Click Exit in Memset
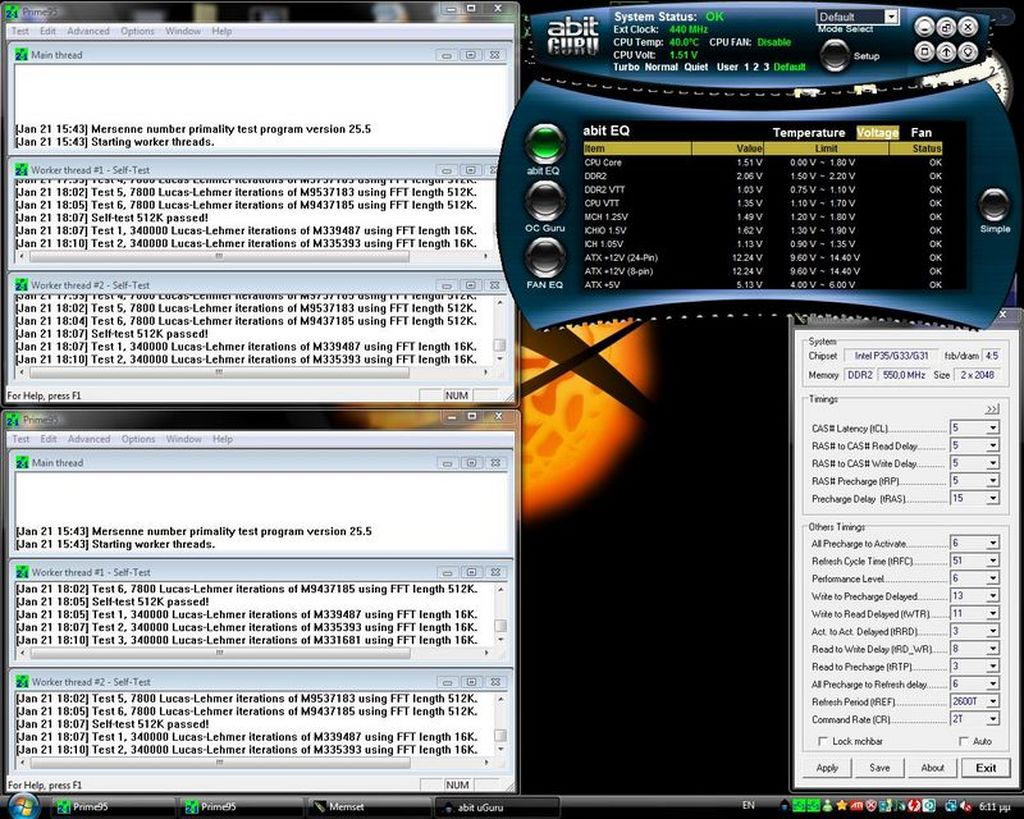The height and width of the screenshot is (819, 1024). (x=985, y=768)
